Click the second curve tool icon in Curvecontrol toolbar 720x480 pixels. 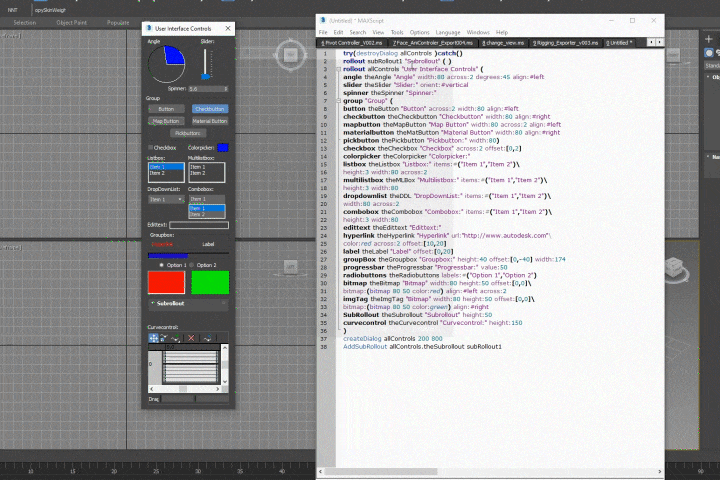164,338
